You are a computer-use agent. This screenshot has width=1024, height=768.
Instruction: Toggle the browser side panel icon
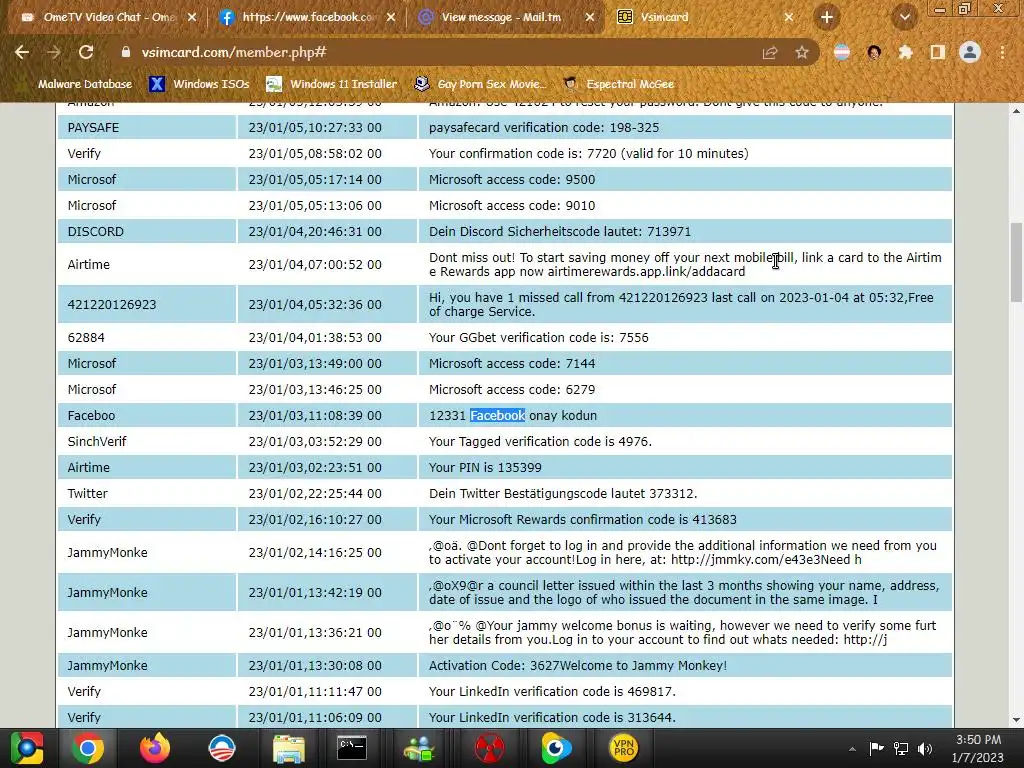pyautogui.click(x=938, y=52)
